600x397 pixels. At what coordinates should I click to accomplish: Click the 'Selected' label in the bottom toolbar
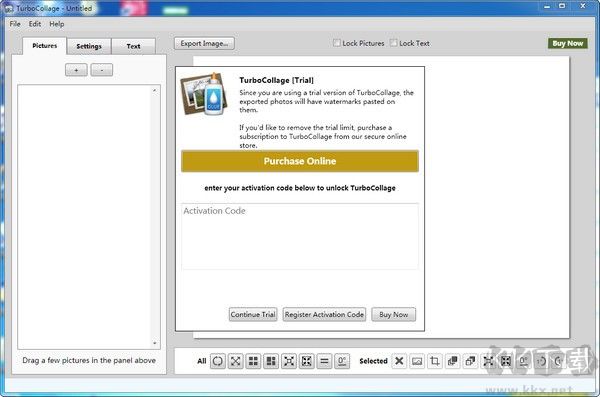click(x=373, y=361)
